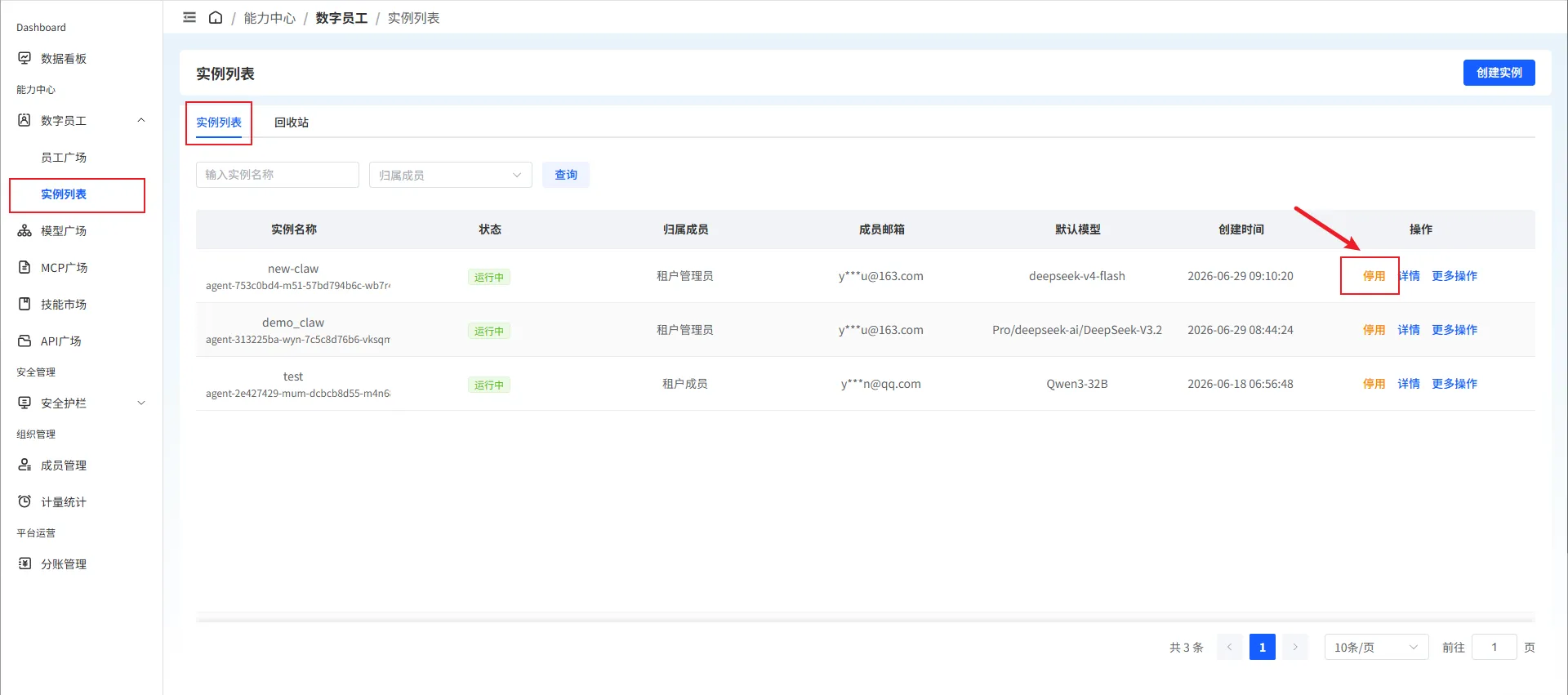This screenshot has height=695, width=1568.
Task: Click the Qwen3-32B model cell
Action: coord(1077,384)
